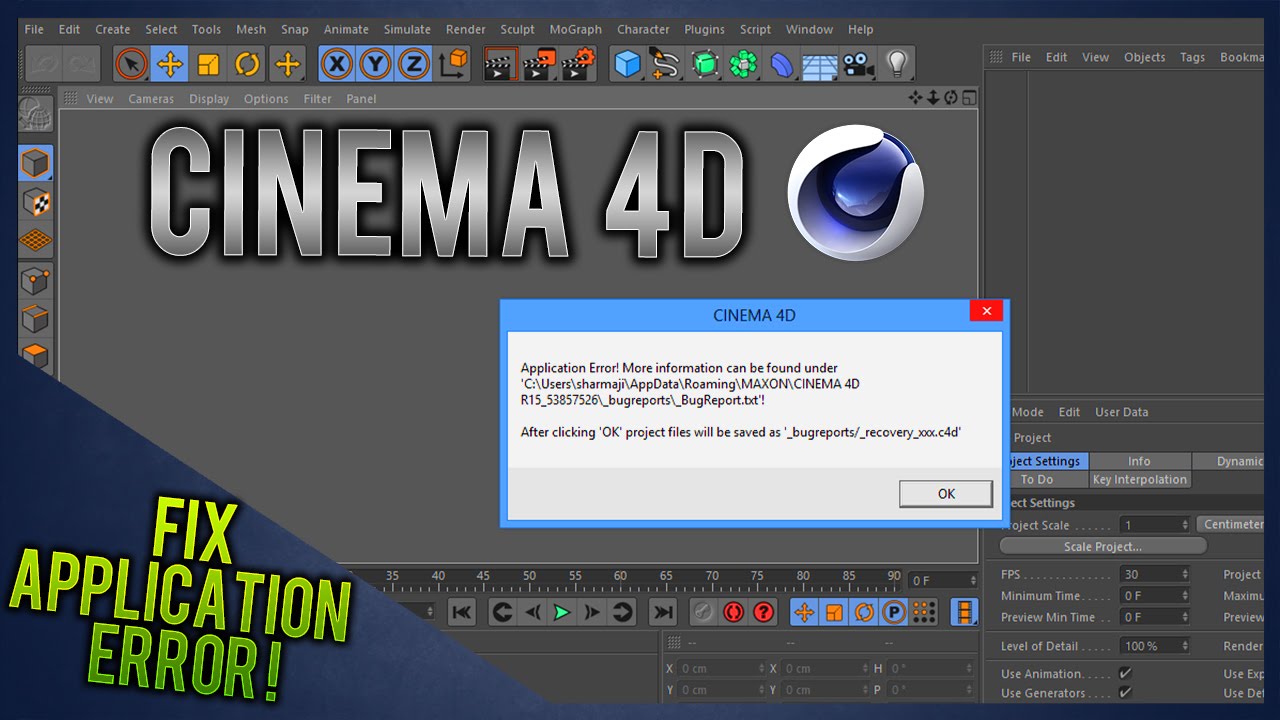Open the MoGraph menu
The image size is (1280, 720).
point(576,29)
